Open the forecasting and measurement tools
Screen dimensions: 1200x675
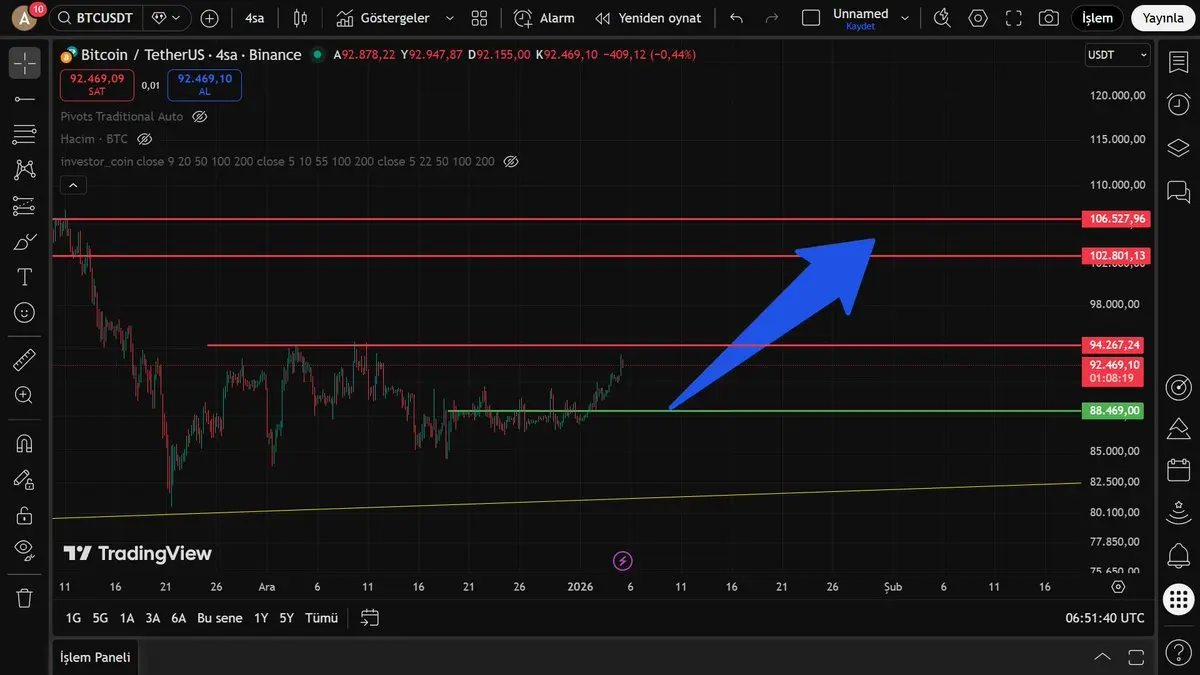pyautogui.click(x=25, y=206)
